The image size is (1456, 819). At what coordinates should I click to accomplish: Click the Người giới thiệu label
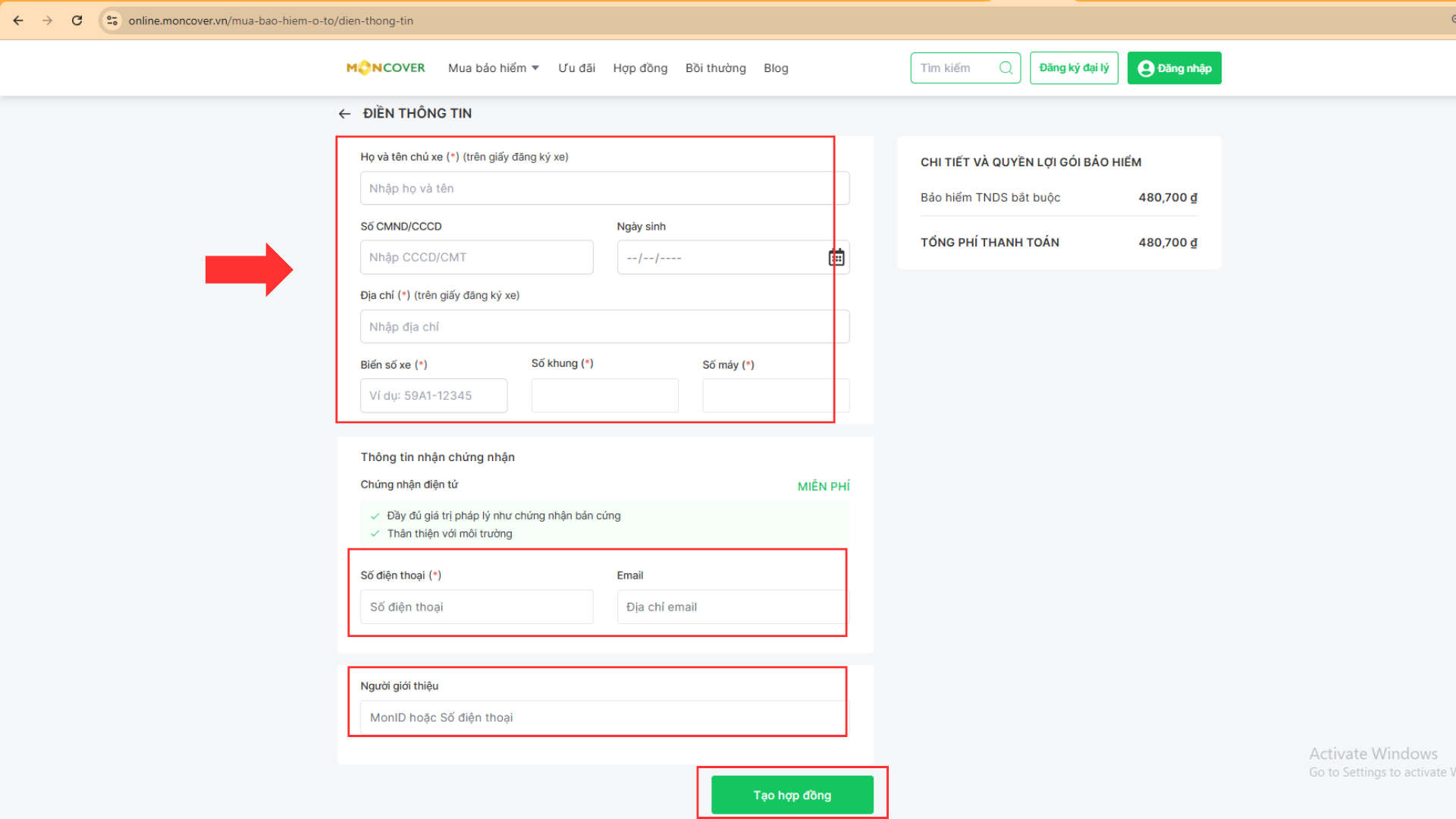click(400, 686)
